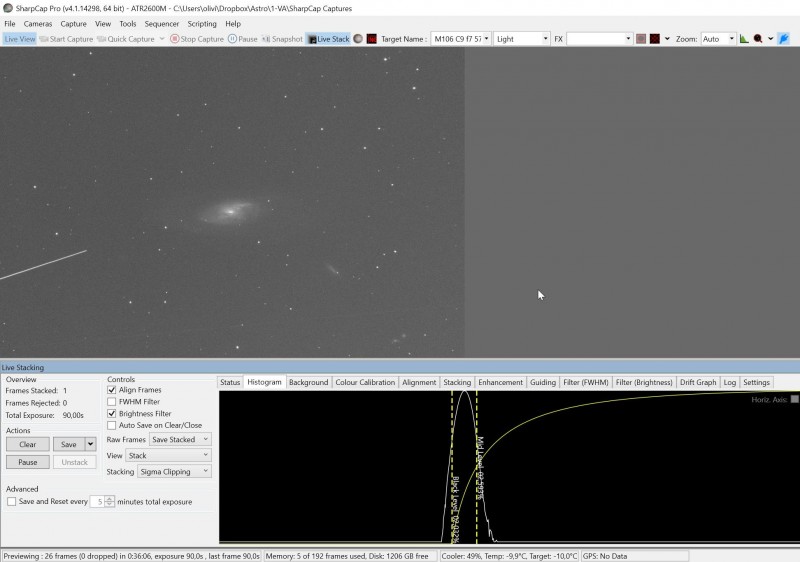
Task: Open the Tools menu
Action: point(128,23)
